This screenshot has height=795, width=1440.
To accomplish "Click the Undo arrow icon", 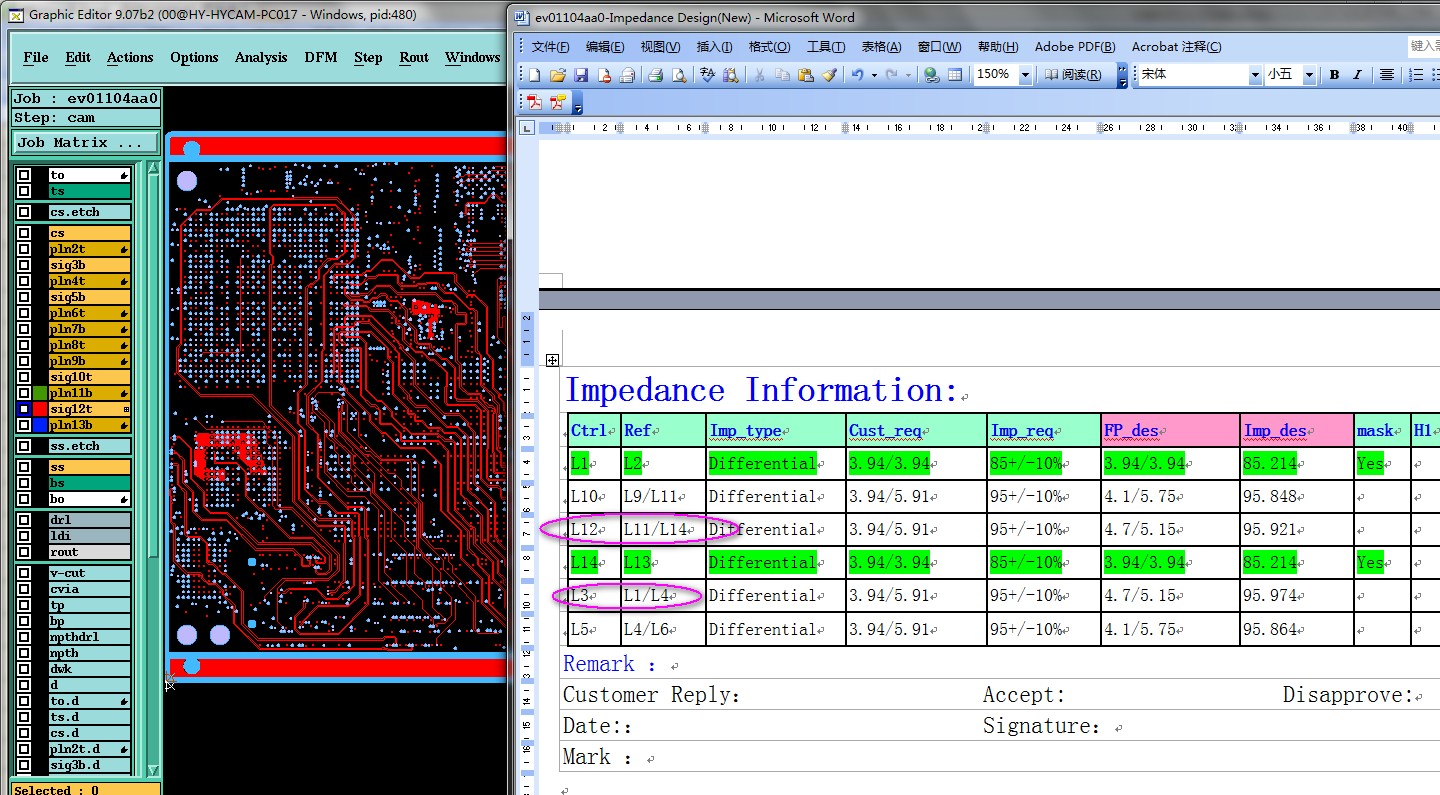I will click(x=857, y=75).
